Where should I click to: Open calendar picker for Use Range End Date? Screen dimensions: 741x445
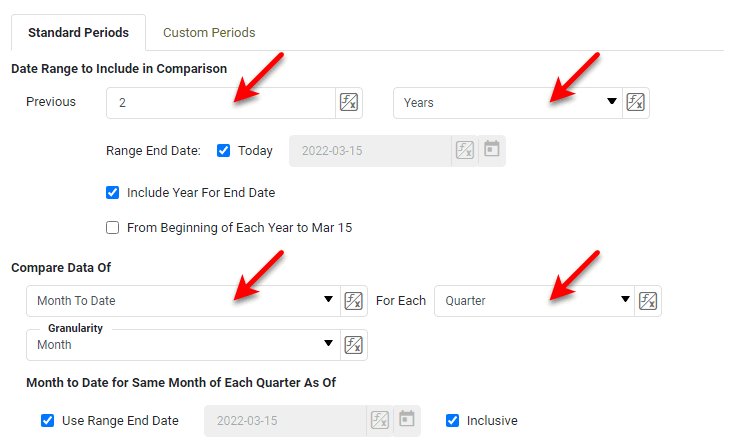pos(406,420)
